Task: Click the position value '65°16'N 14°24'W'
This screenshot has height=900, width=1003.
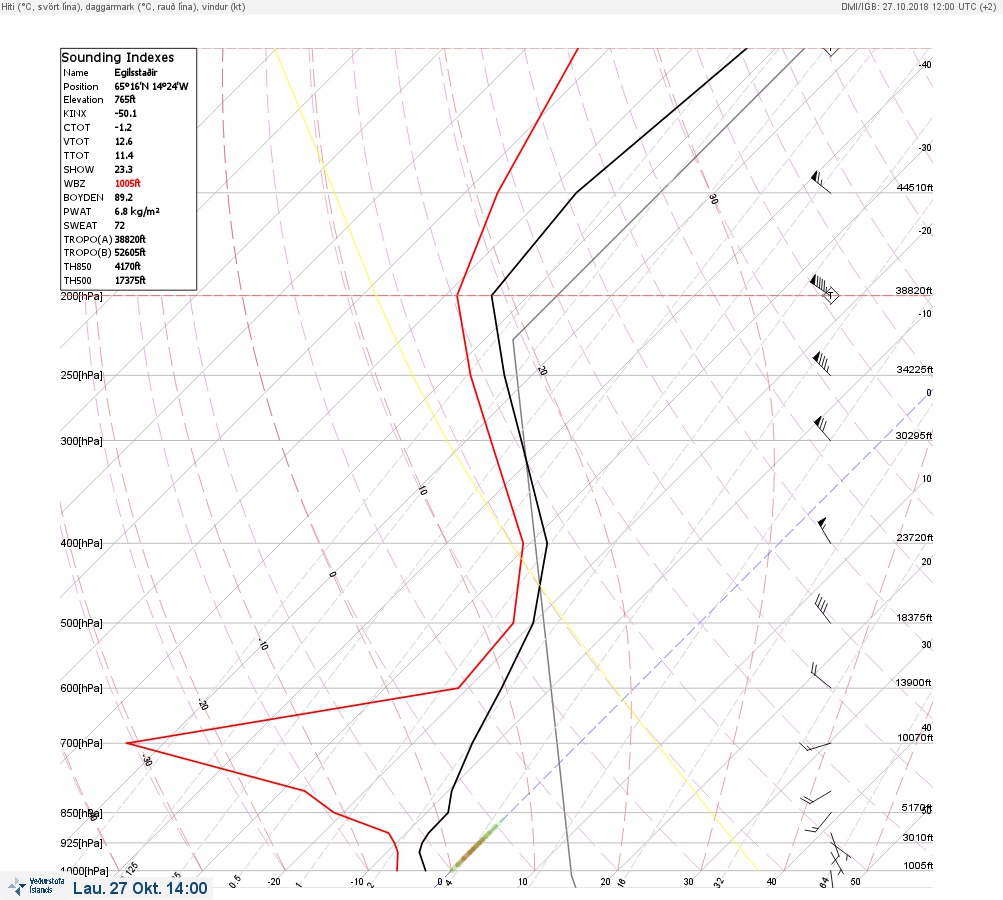Action: pos(152,86)
